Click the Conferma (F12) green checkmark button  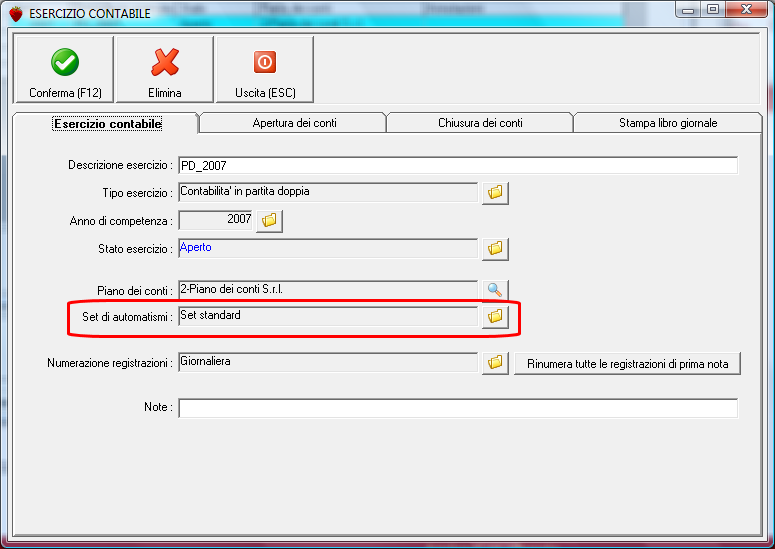tap(65, 69)
